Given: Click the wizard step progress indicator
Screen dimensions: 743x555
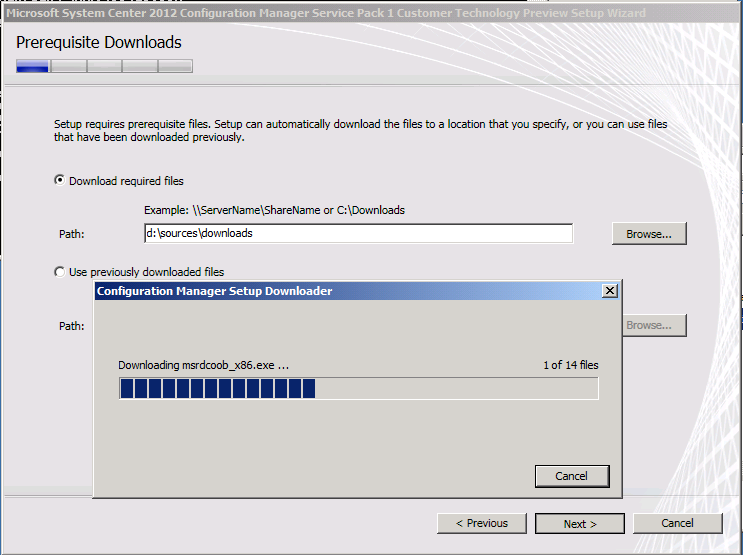Looking at the screenshot, I should (x=104, y=66).
